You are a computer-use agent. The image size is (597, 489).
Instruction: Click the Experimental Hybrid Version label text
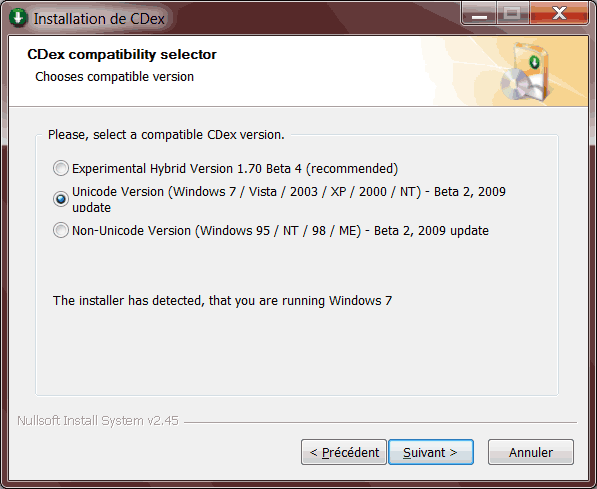pos(235,168)
